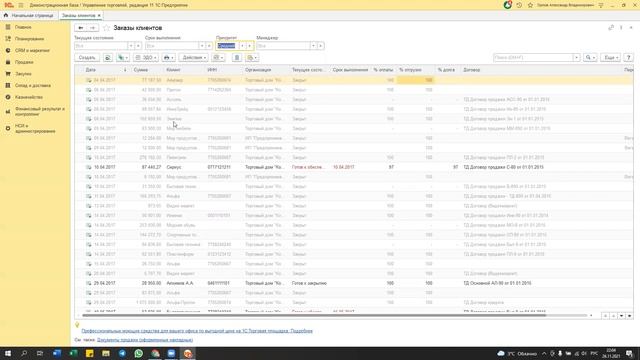Add Заказы клиентов to favorites with star
The width and height of the screenshot is (640, 360).
coord(107,28)
